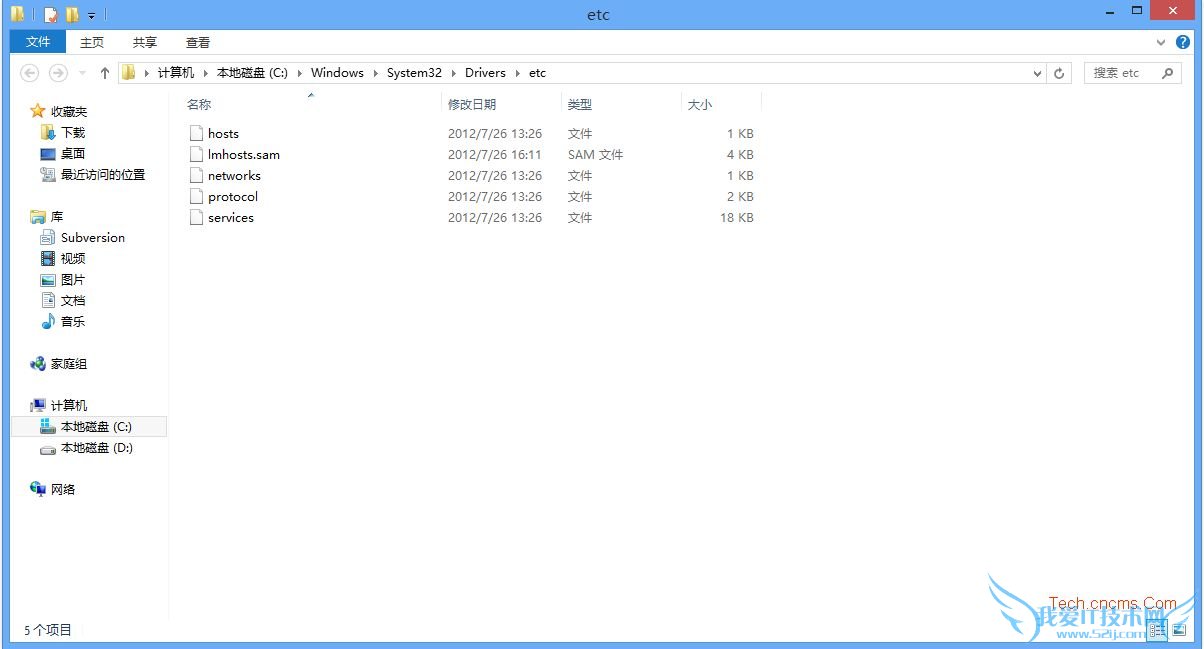
Task: Open the 文件 menu
Action: 38,42
